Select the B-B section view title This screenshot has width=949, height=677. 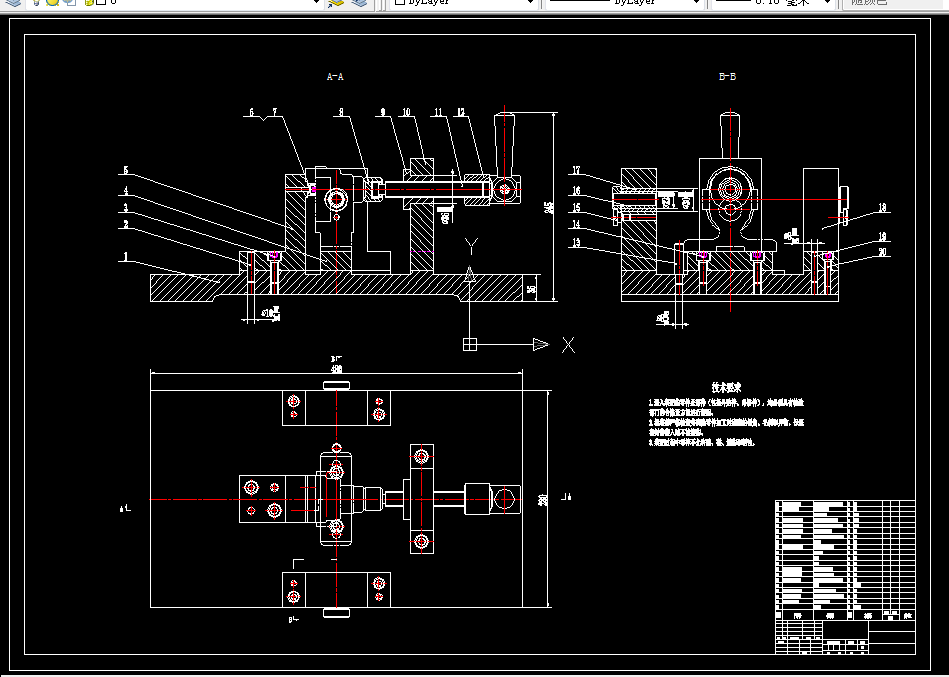(727, 76)
